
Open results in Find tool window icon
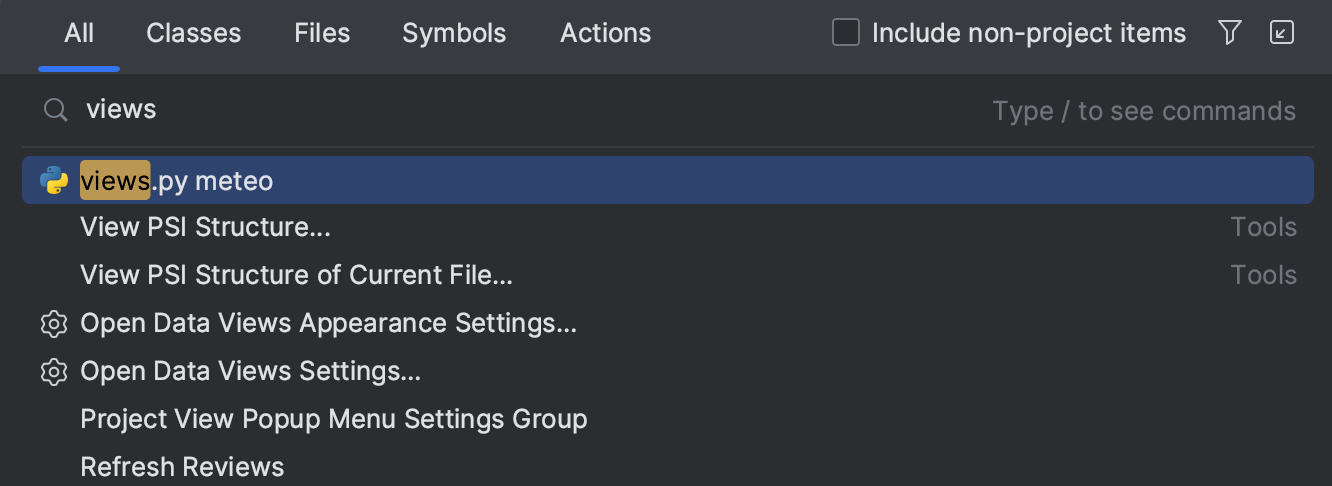pos(1281,33)
